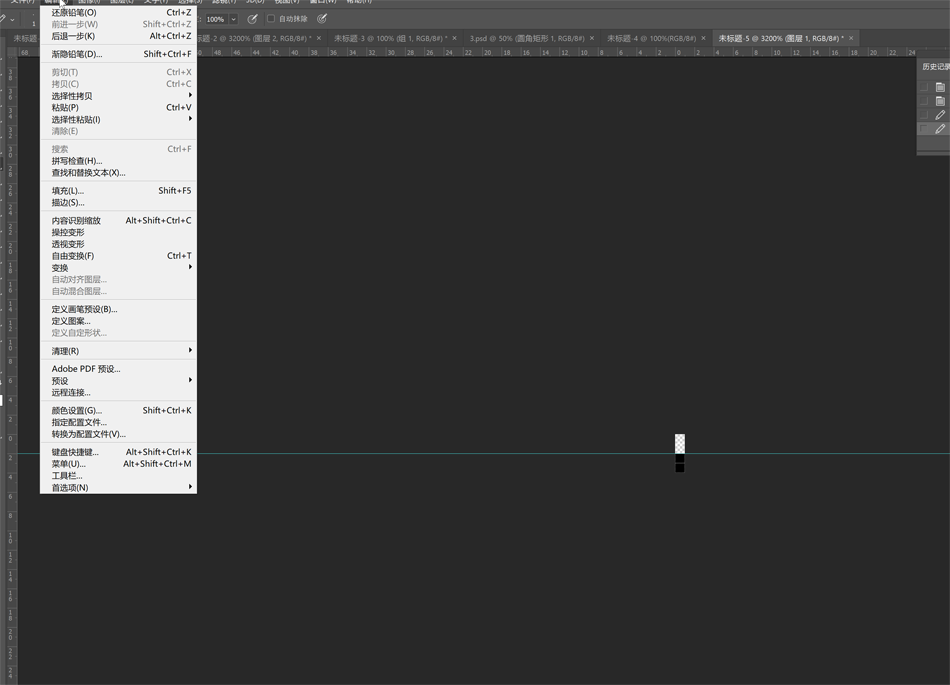Set history brush source on highlighted state
Viewport: 950px width, 685px height.
(x=924, y=128)
